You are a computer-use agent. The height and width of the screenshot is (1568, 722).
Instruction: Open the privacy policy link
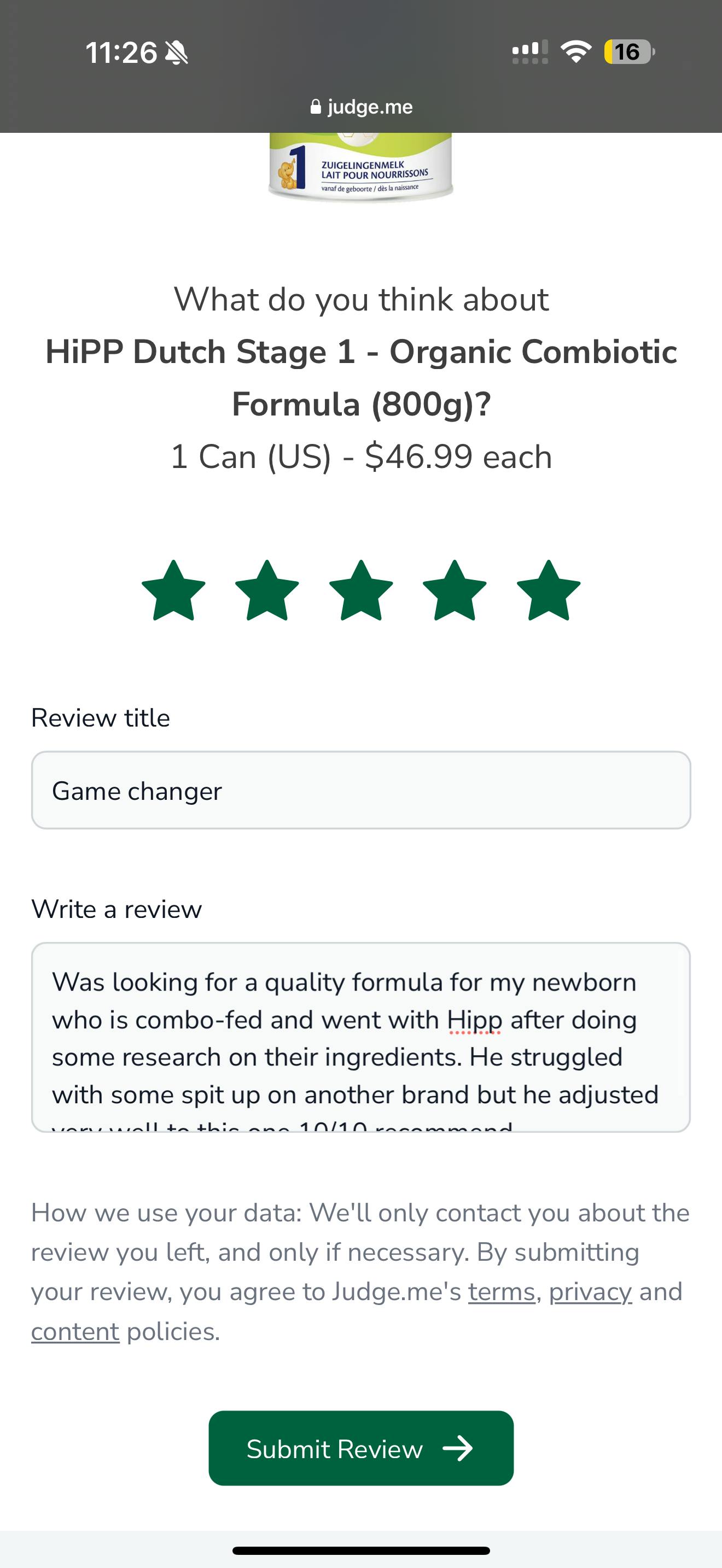pyautogui.click(x=590, y=1292)
